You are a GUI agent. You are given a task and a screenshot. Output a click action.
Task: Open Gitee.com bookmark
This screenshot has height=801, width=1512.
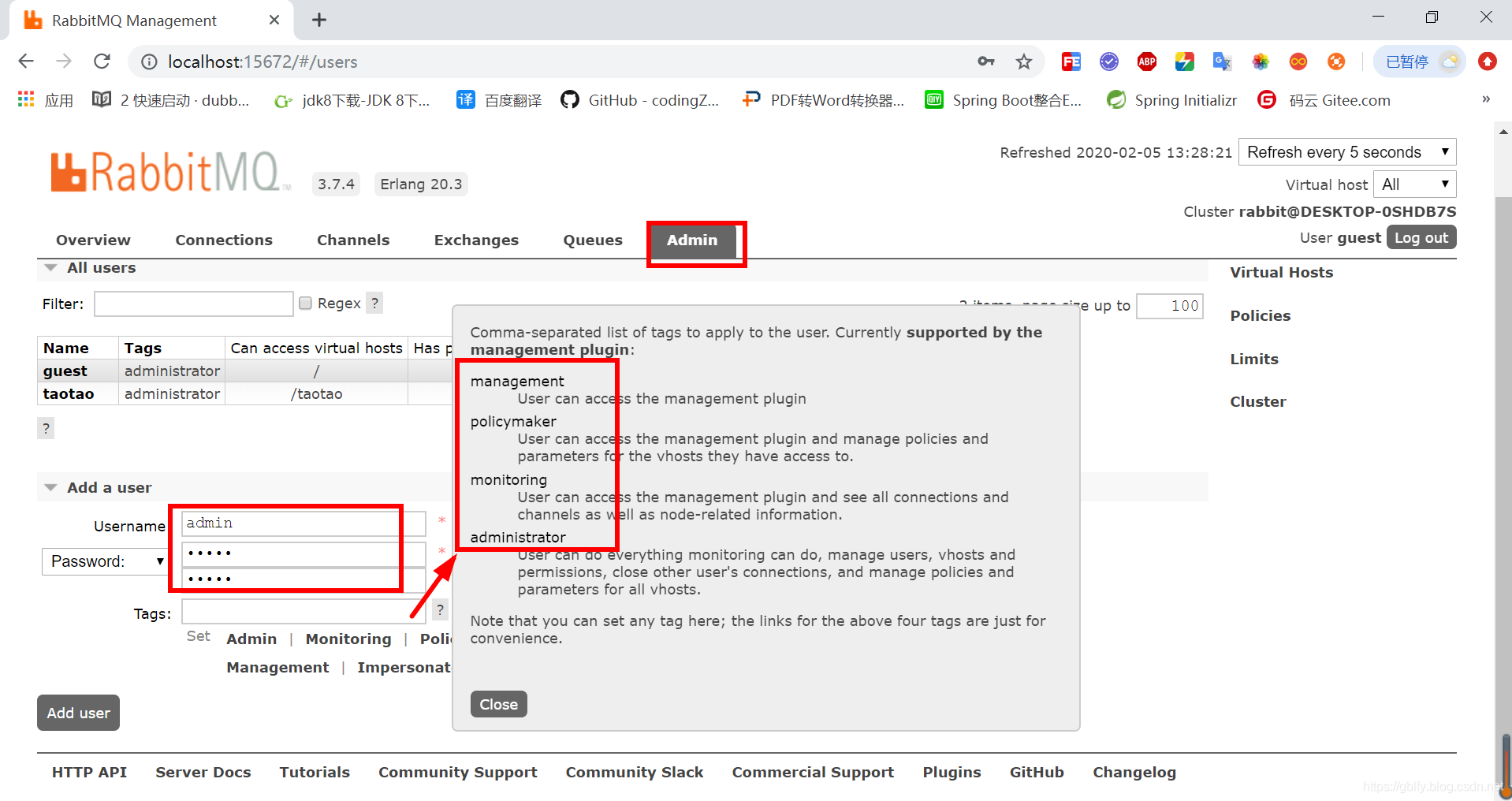click(1324, 100)
